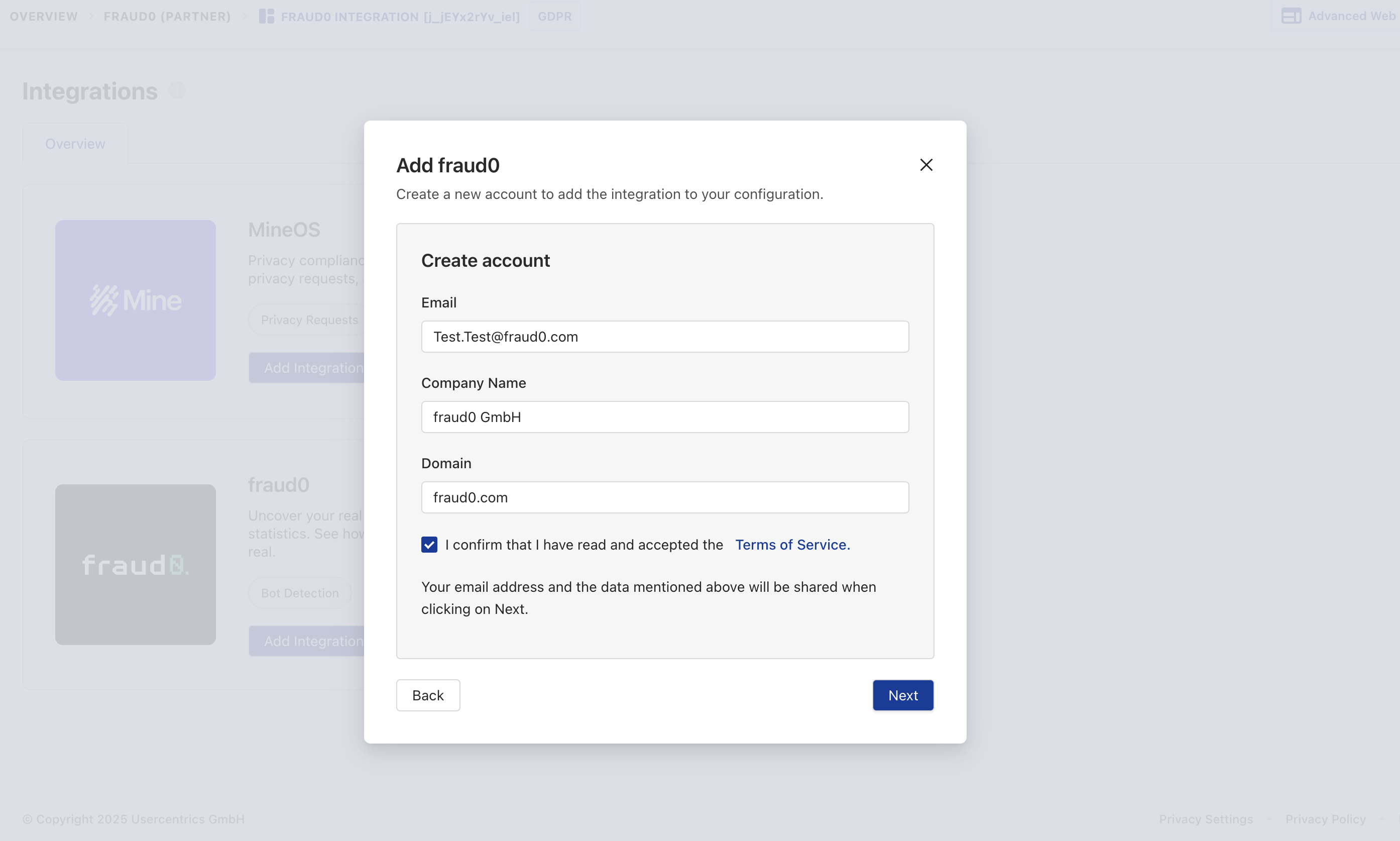This screenshot has height=841, width=1400.
Task: Click Add Integration for MineOS
Action: tap(313, 367)
